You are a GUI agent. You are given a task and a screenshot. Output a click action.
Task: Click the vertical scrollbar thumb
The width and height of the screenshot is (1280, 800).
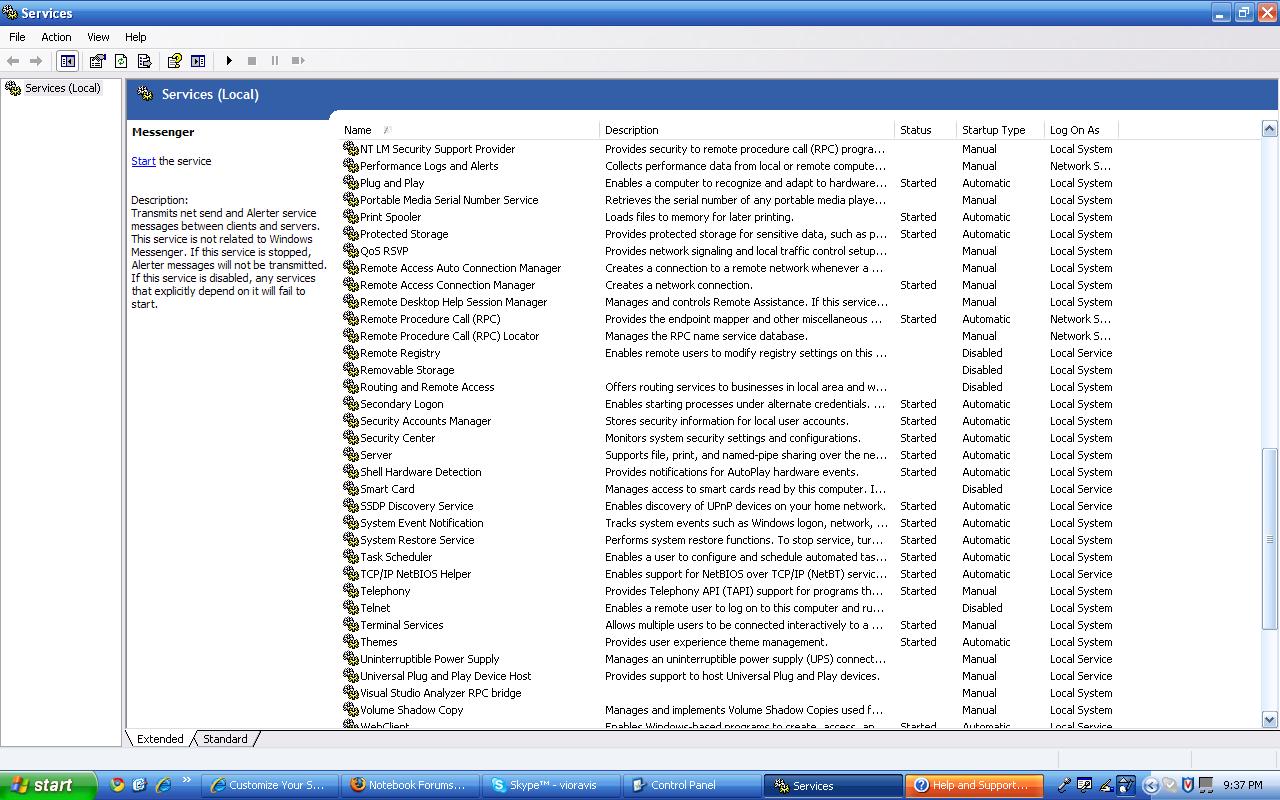[1269, 538]
